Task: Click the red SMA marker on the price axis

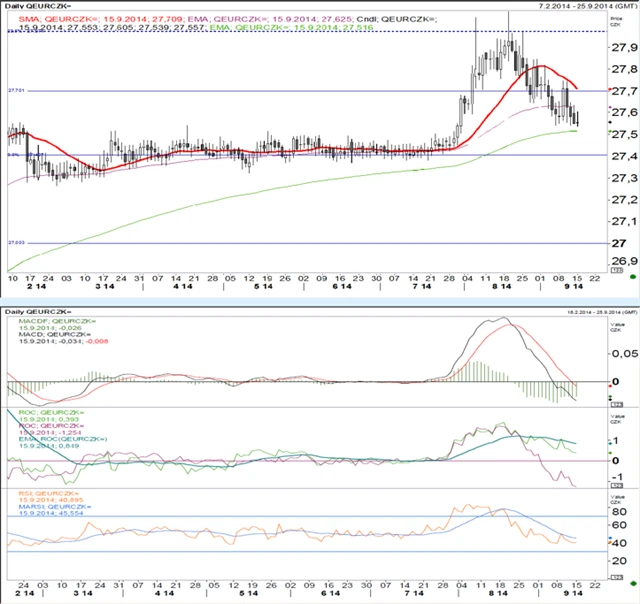Action: (x=610, y=90)
